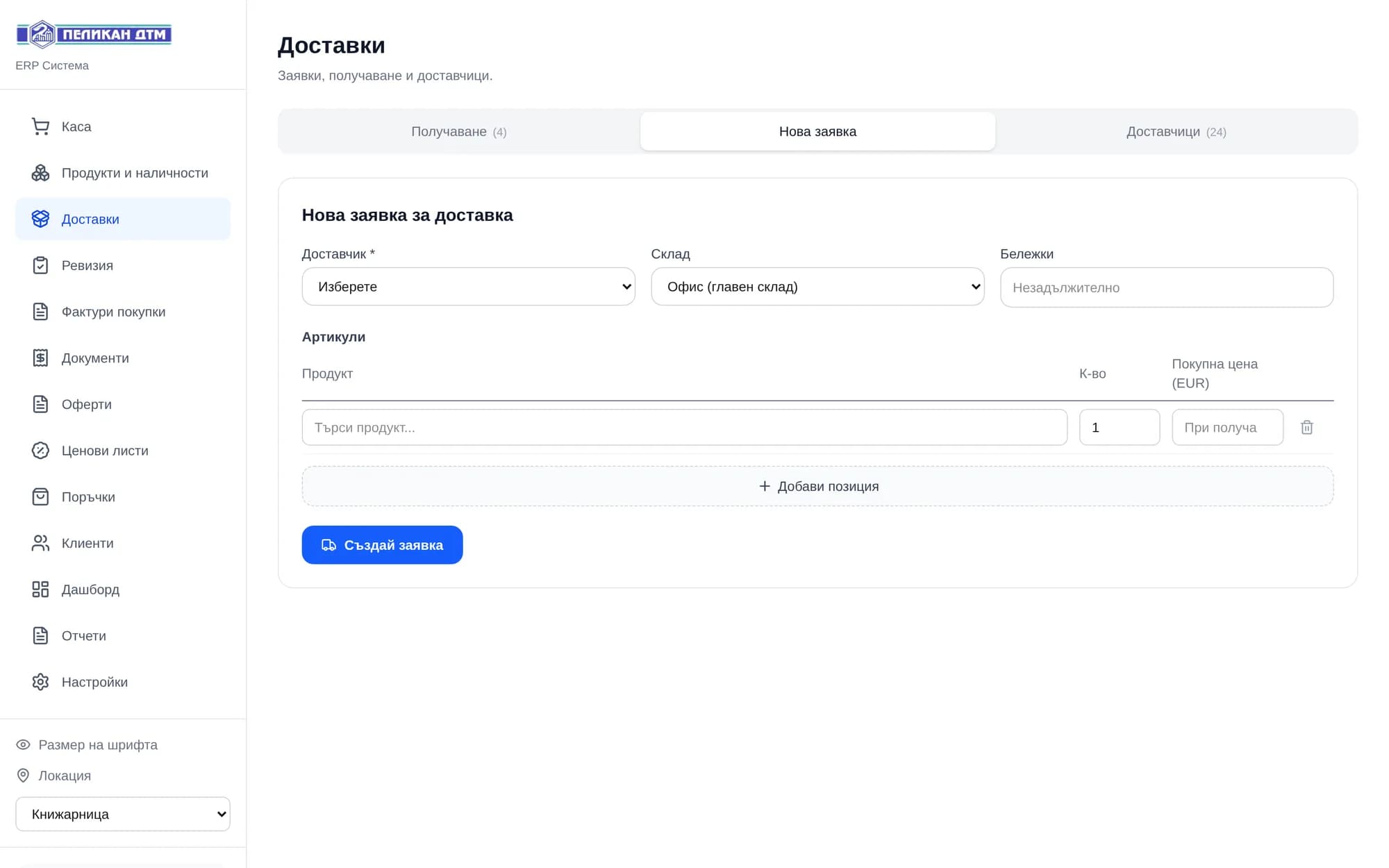Open the Размер на шрифта setting

(x=98, y=745)
